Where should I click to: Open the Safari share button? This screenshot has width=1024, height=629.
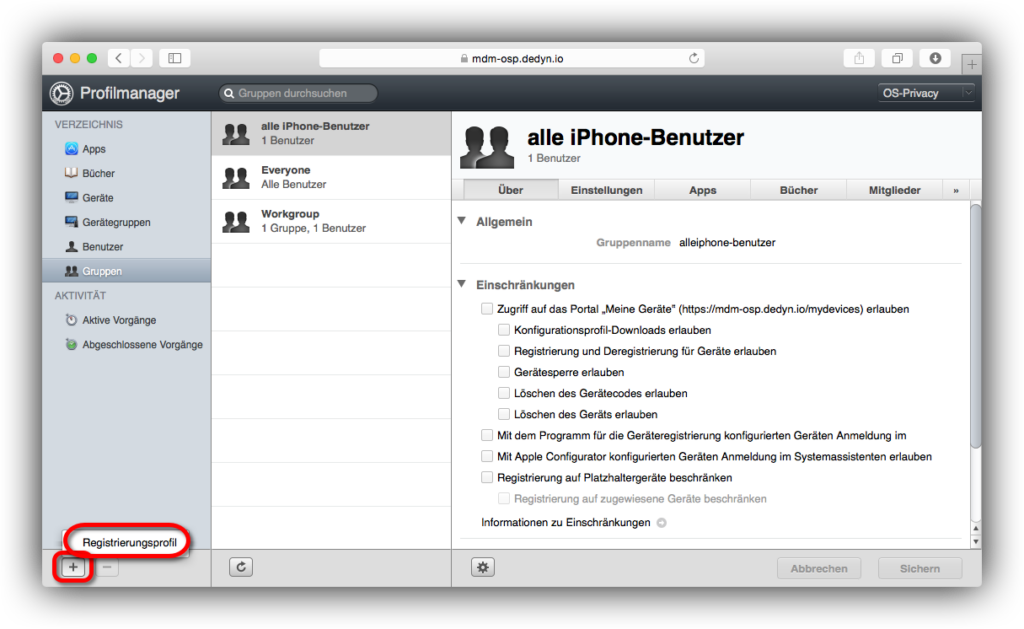(859, 58)
